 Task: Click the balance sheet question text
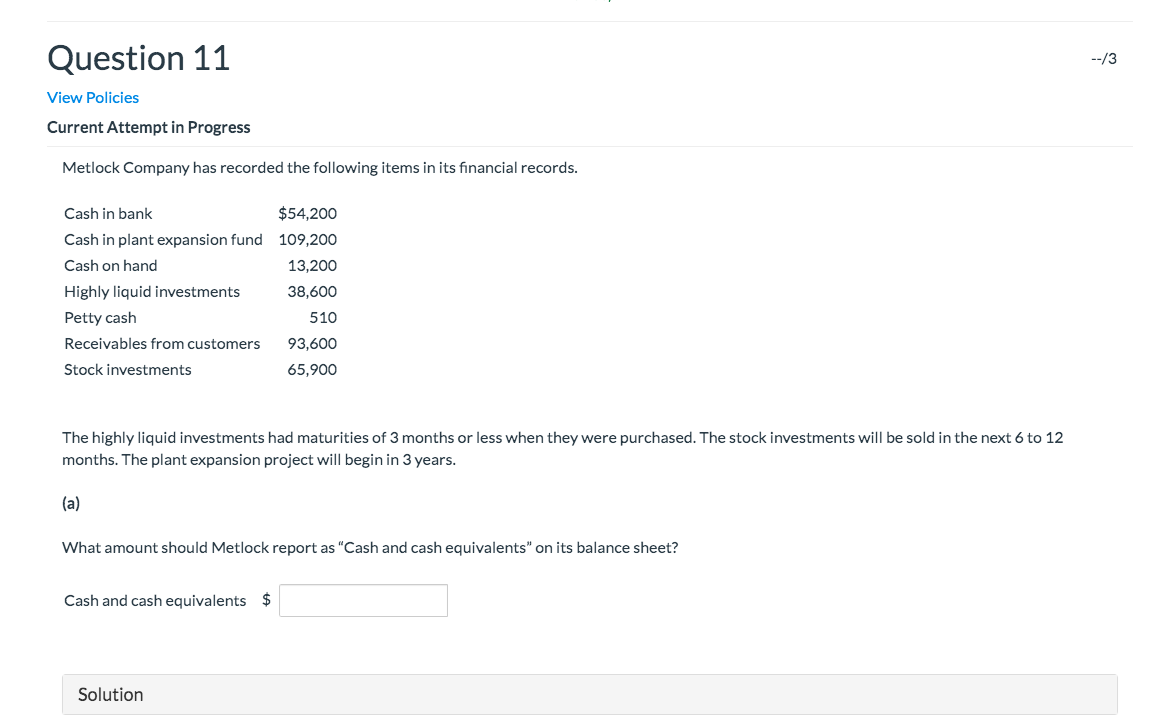click(x=369, y=547)
